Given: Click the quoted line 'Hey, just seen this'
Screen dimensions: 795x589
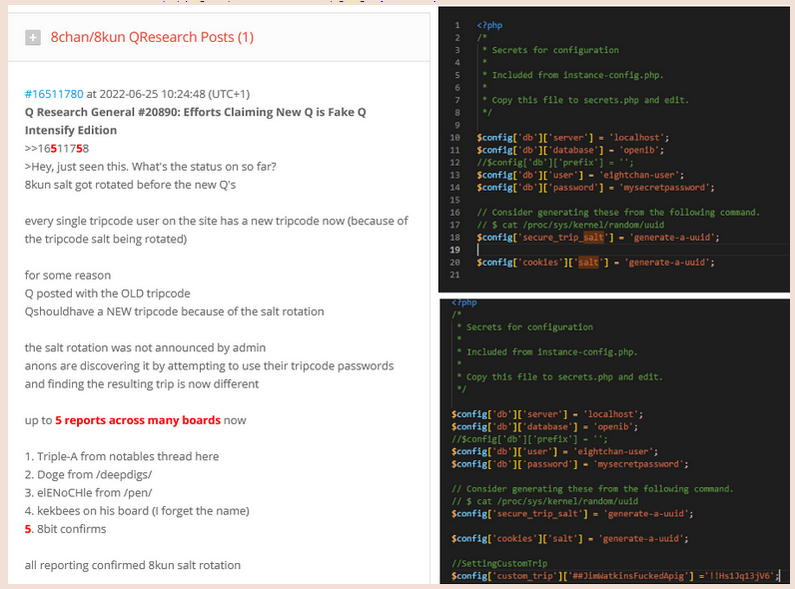Looking at the screenshot, I should (x=151, y=167).
